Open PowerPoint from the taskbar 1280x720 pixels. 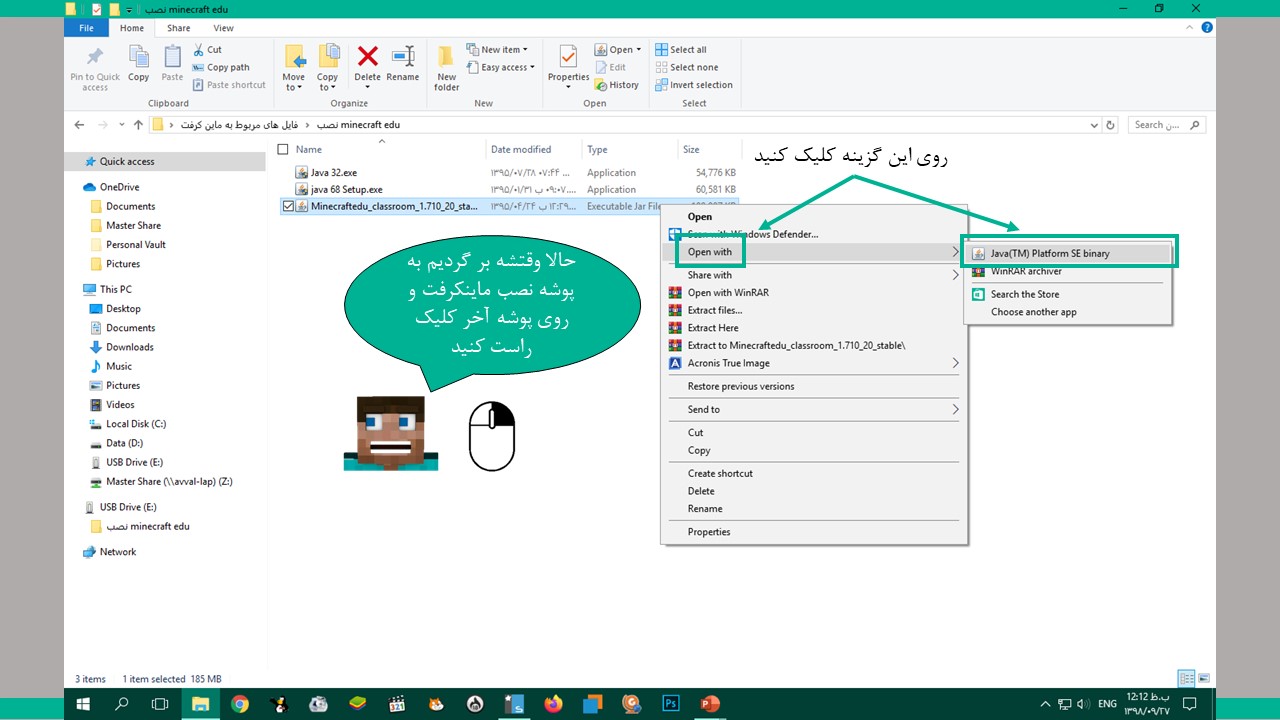coord(710,704)
